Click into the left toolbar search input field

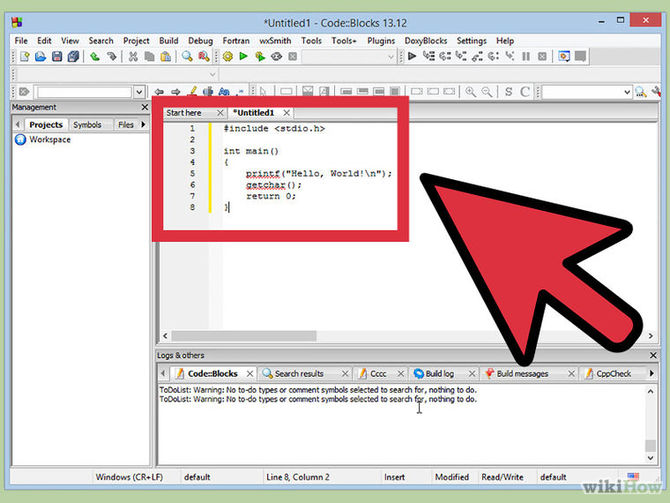(85, 92)
